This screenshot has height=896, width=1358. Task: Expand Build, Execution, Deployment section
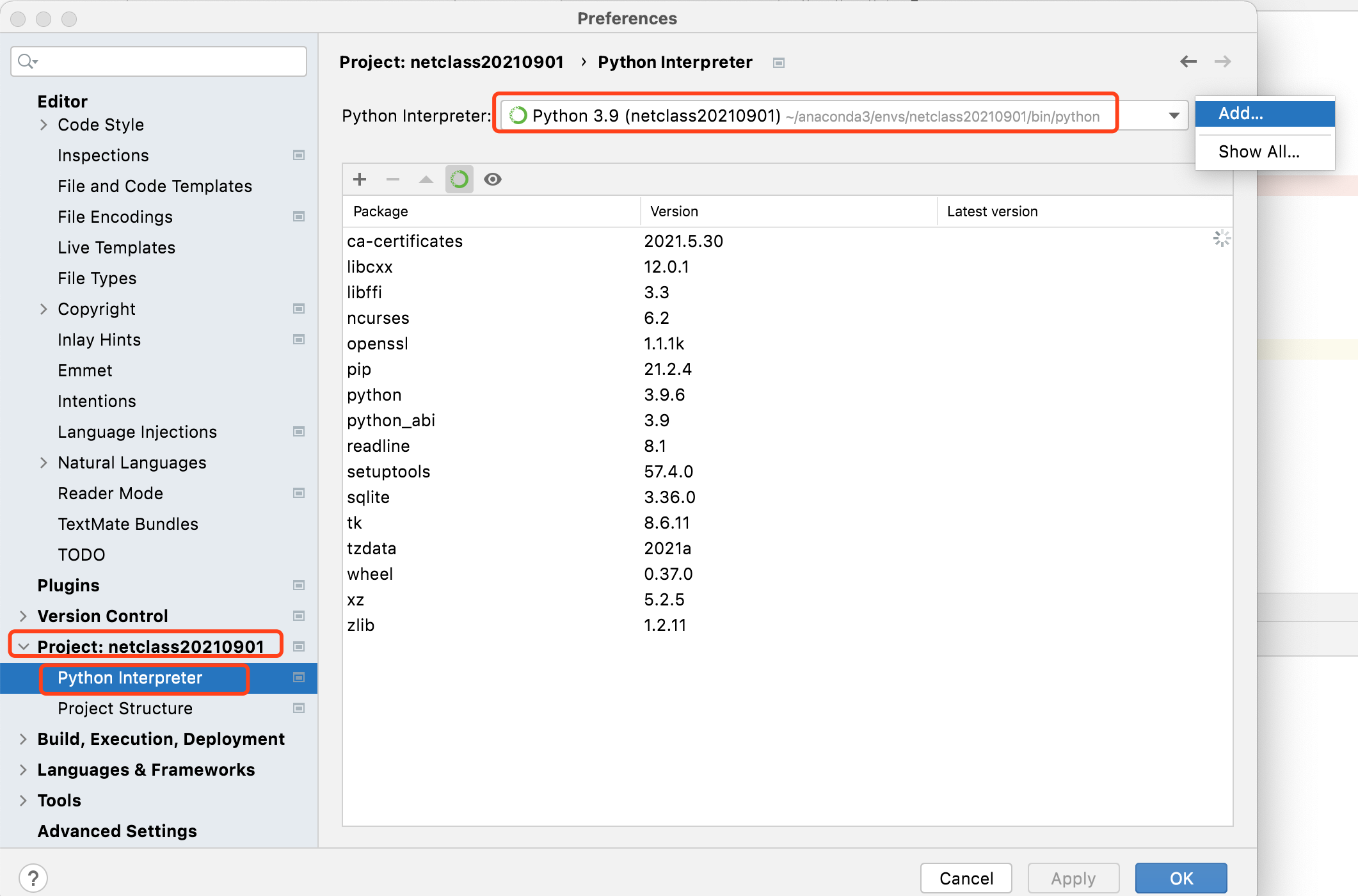point(24,739)
